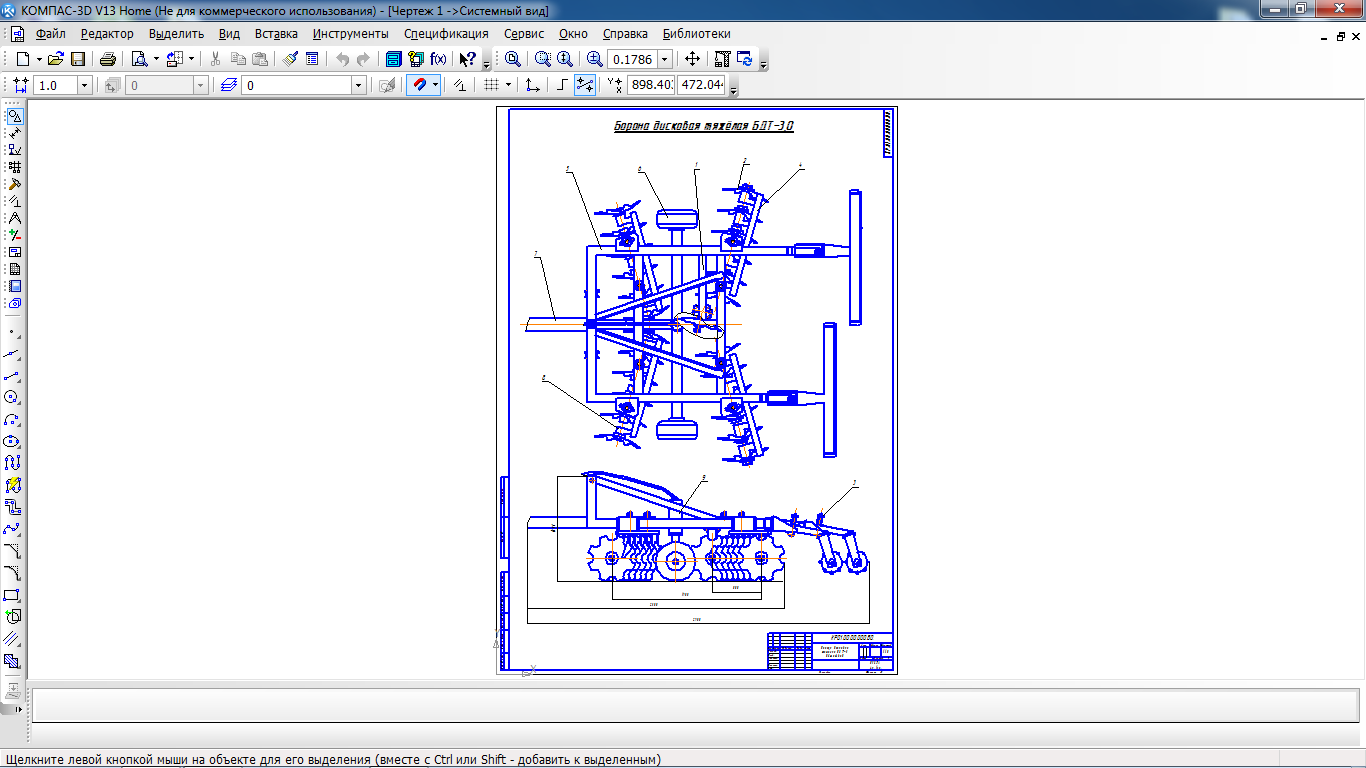Click inside the zoom scale field 0.1786
The image size is (1366, 768).
click(x=632, y=59)
